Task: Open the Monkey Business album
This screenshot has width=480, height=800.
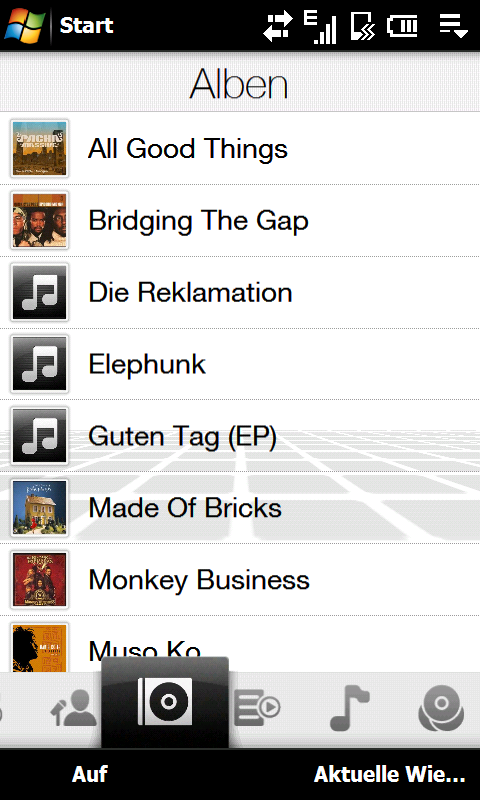Action: point(240,580)
